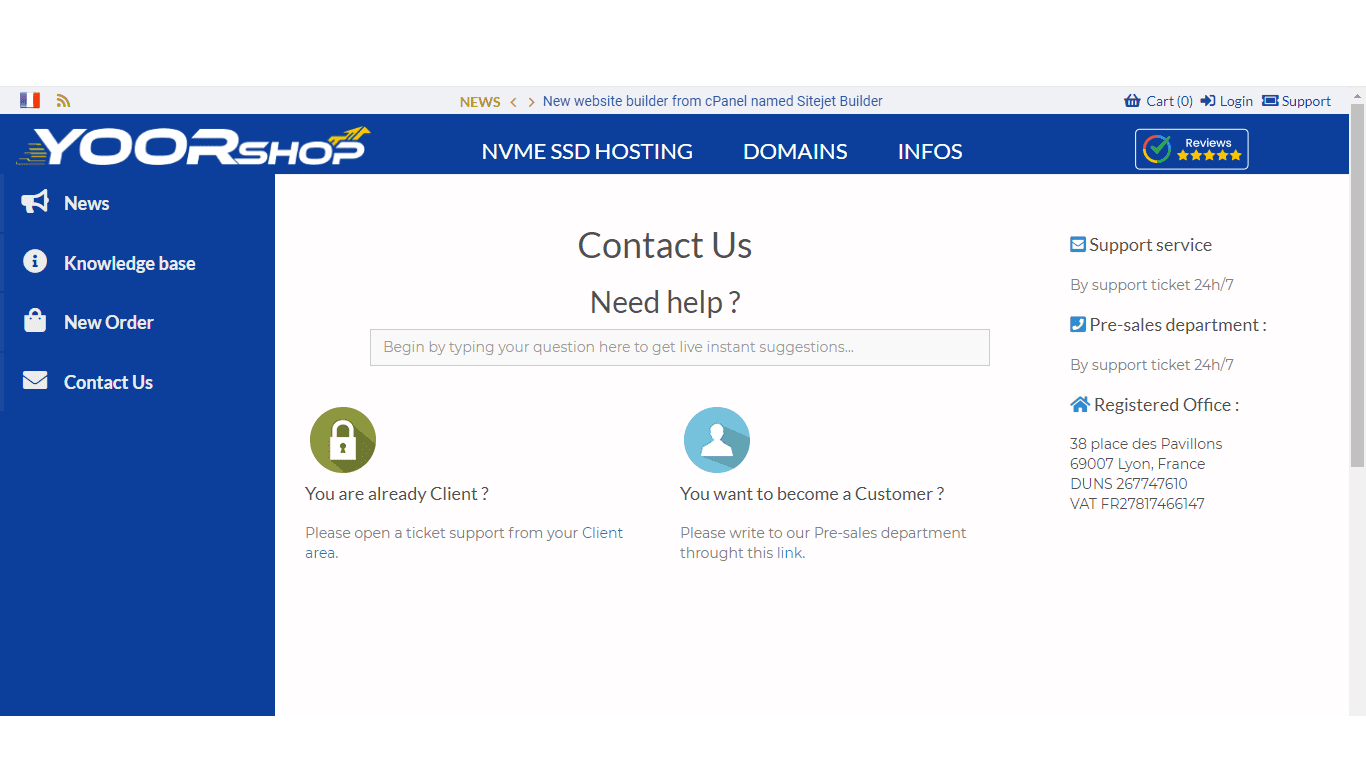Click the Support service envelope icon
1366x768 pixels.
point(1078,244)
